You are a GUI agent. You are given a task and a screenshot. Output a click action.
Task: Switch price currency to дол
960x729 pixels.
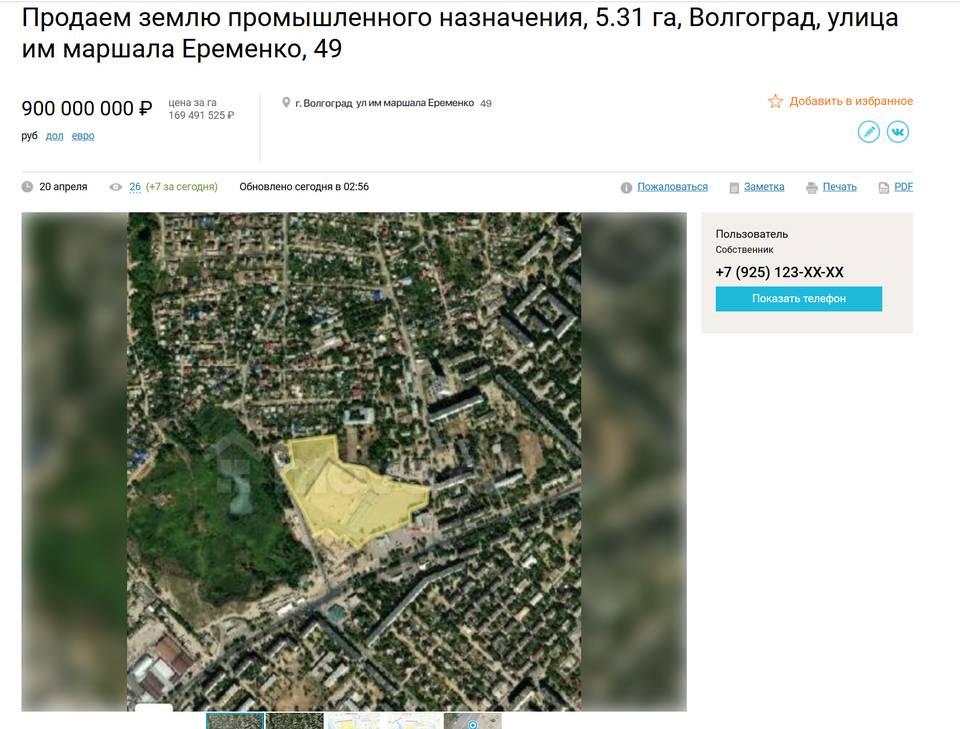[54, 136]
